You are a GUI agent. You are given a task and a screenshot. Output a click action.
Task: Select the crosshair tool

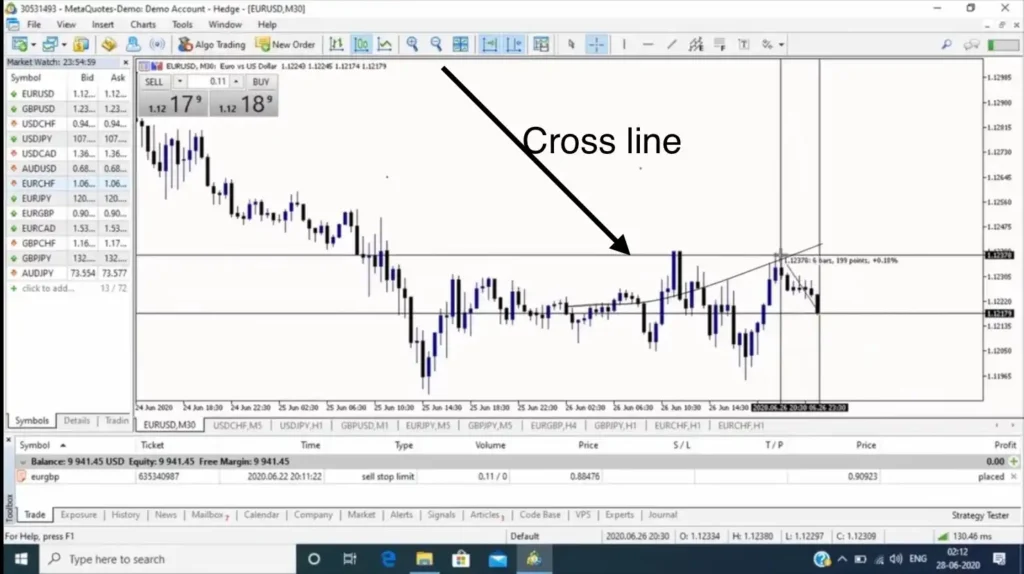pyautogui.click(x=596, y=44)
